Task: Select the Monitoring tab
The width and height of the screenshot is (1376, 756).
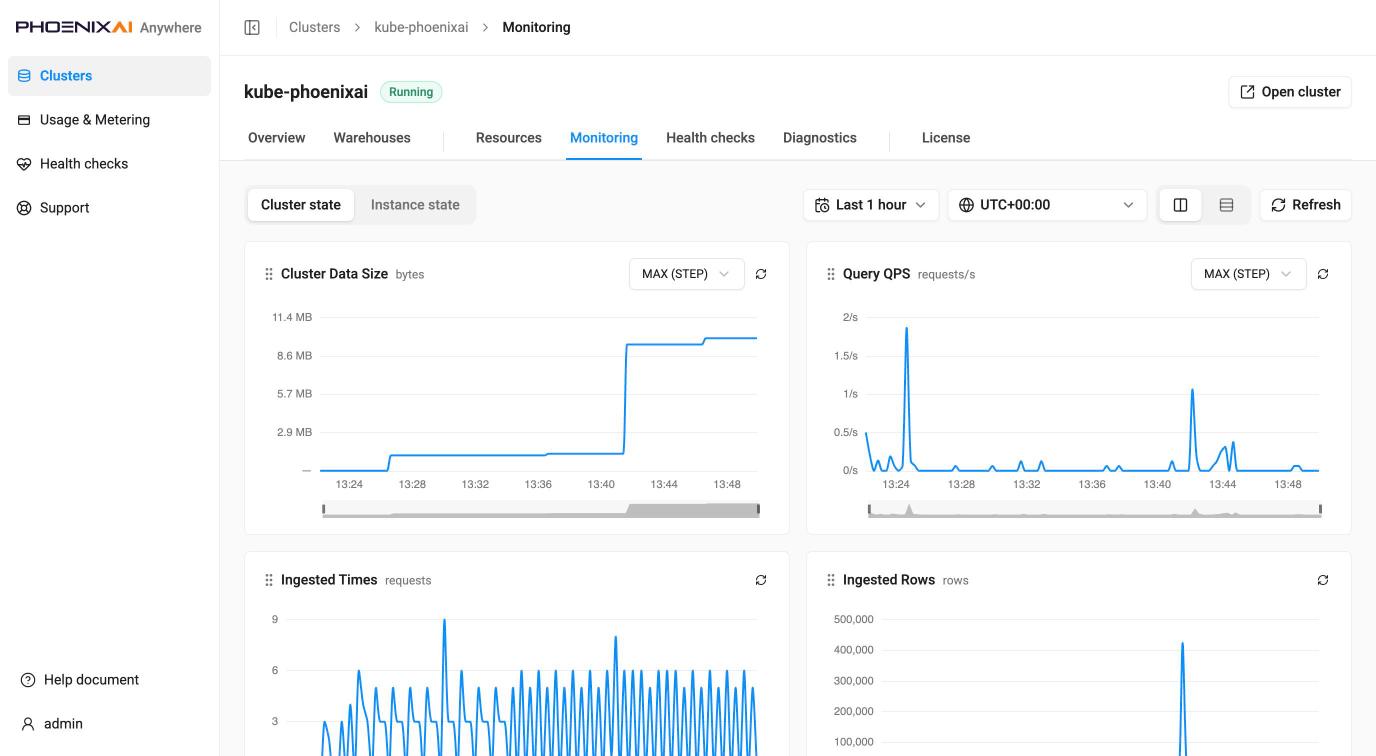Action: (x=604, y=138)
